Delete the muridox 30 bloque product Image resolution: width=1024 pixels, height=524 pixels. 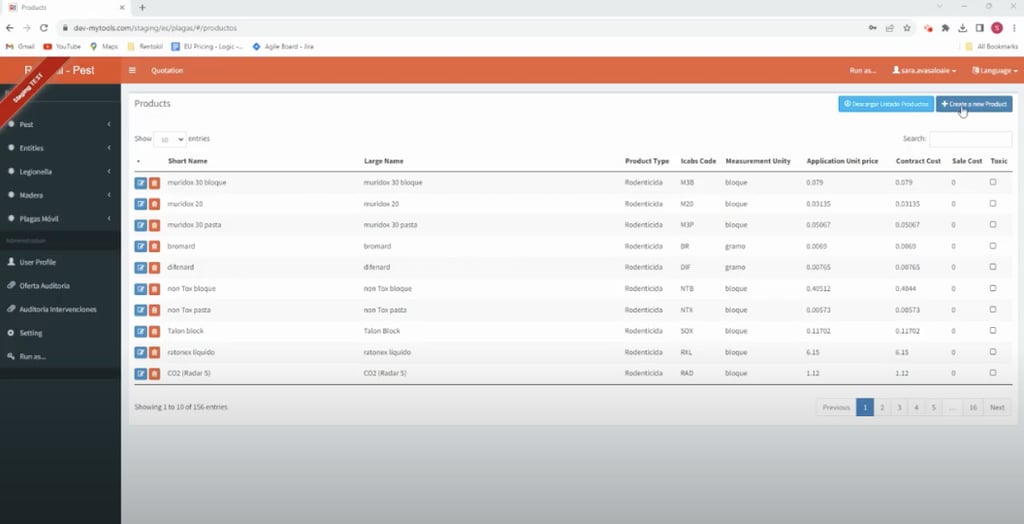(154, 183)
